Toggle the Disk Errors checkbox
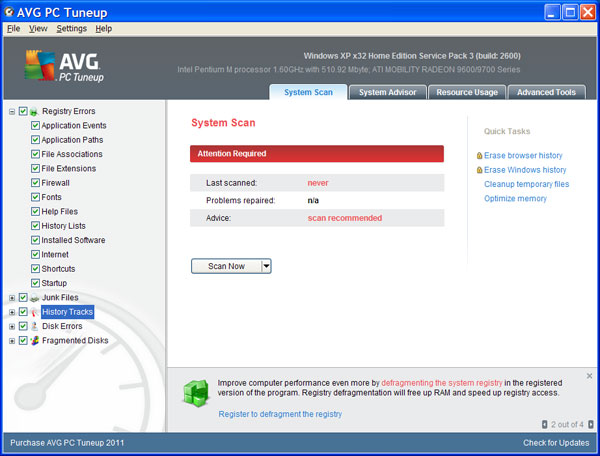The image size is (600, 456). [23, 326]
